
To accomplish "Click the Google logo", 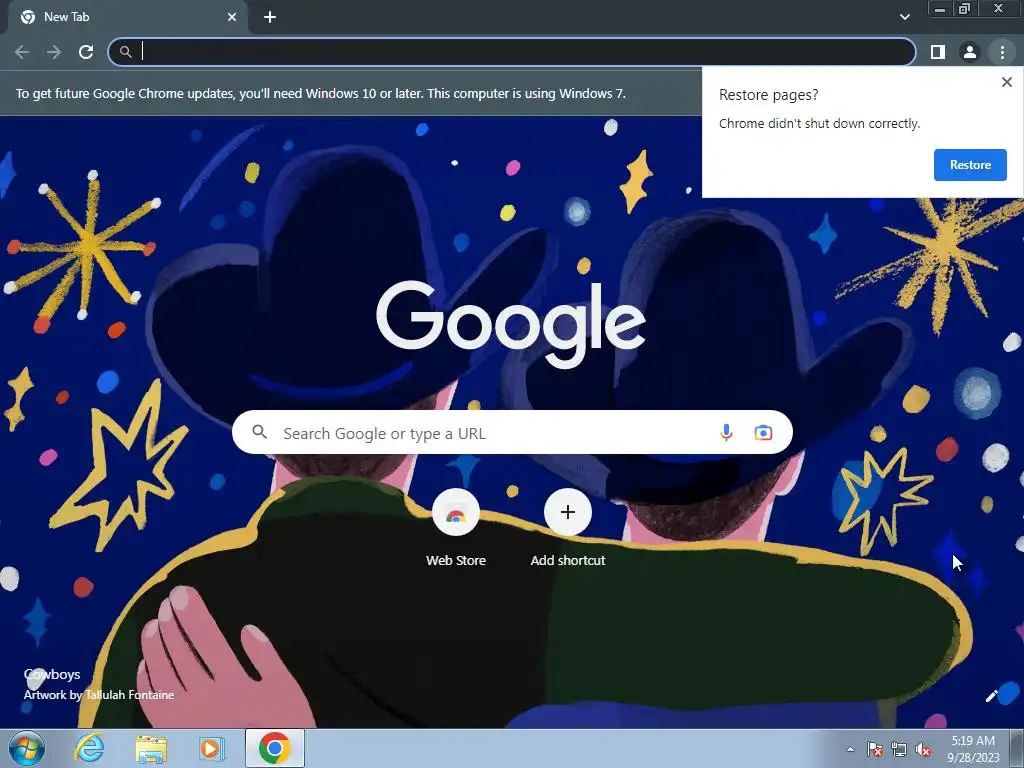I will [x=511, y=324].
